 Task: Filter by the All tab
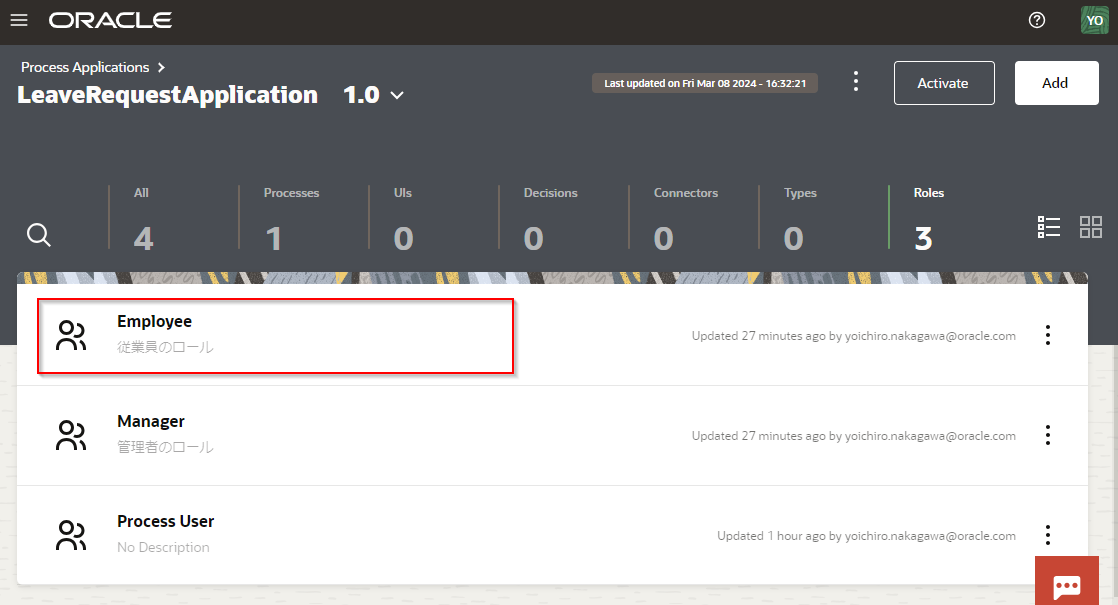pyautogui.click(x=143, y=219)
